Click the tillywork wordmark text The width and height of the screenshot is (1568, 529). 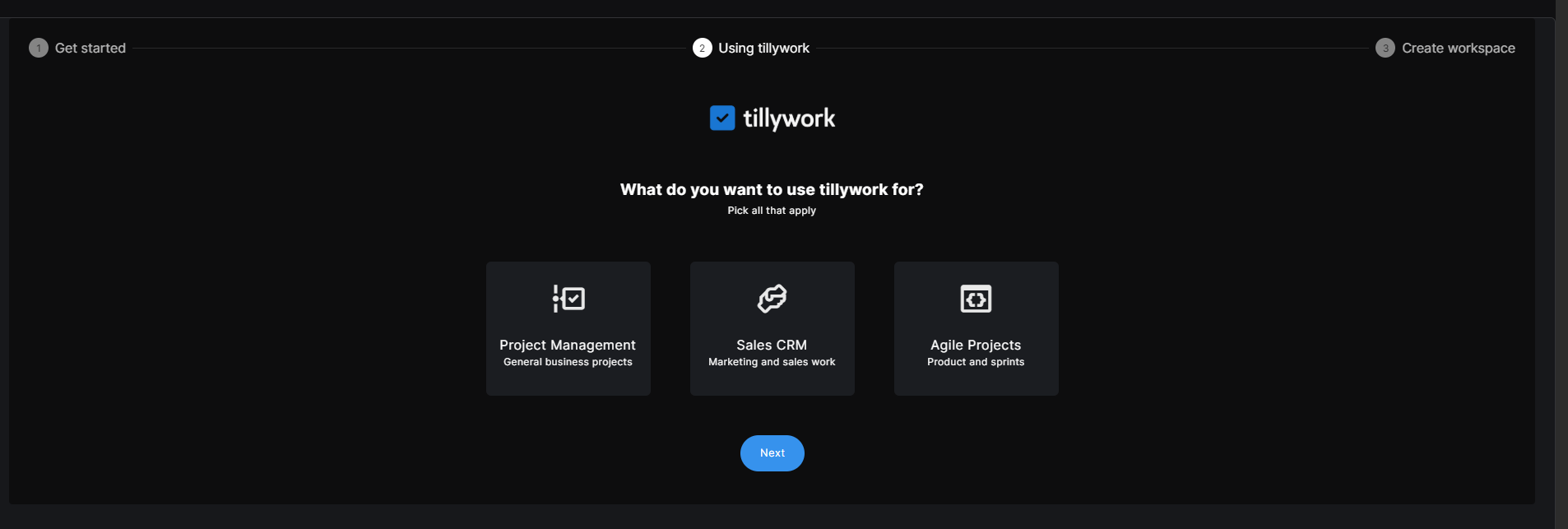click(x=789, y=118)
